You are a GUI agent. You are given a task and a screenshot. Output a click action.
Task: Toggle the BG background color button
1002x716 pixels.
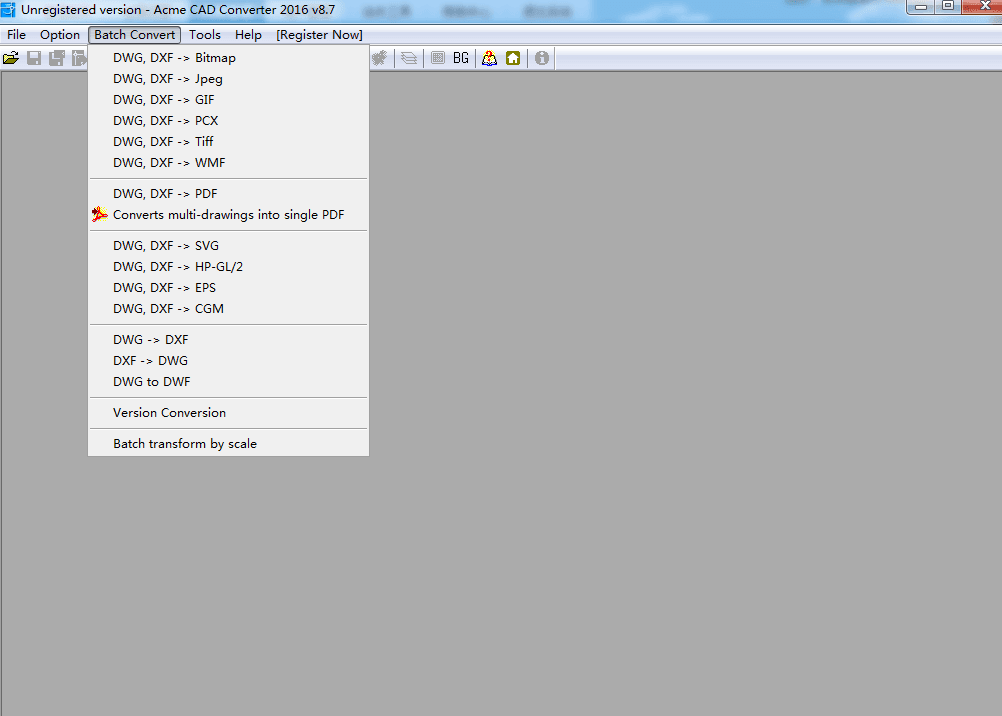(x=460, y=57)
